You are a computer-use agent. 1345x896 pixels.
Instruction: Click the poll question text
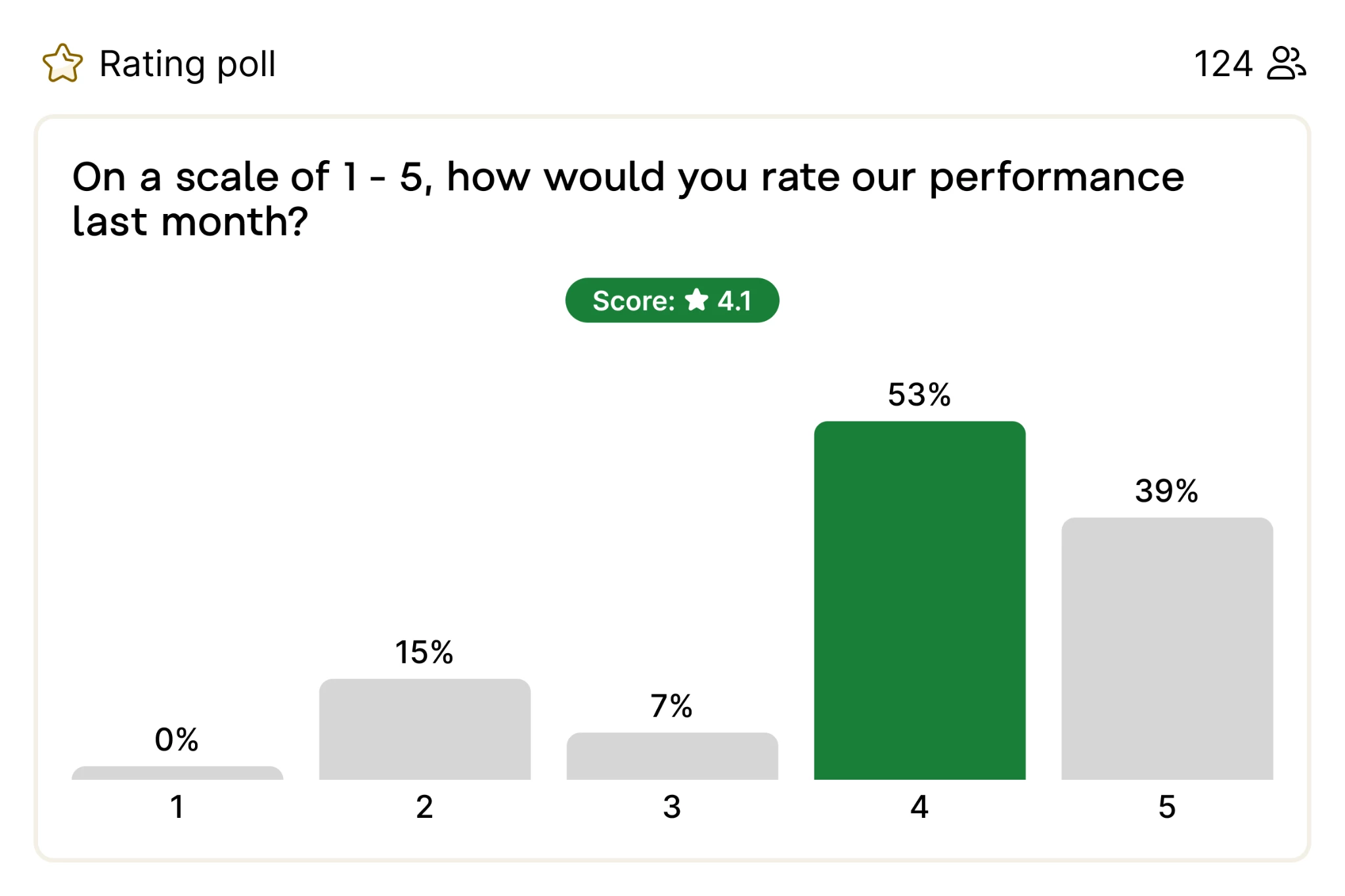coord(628,198)
